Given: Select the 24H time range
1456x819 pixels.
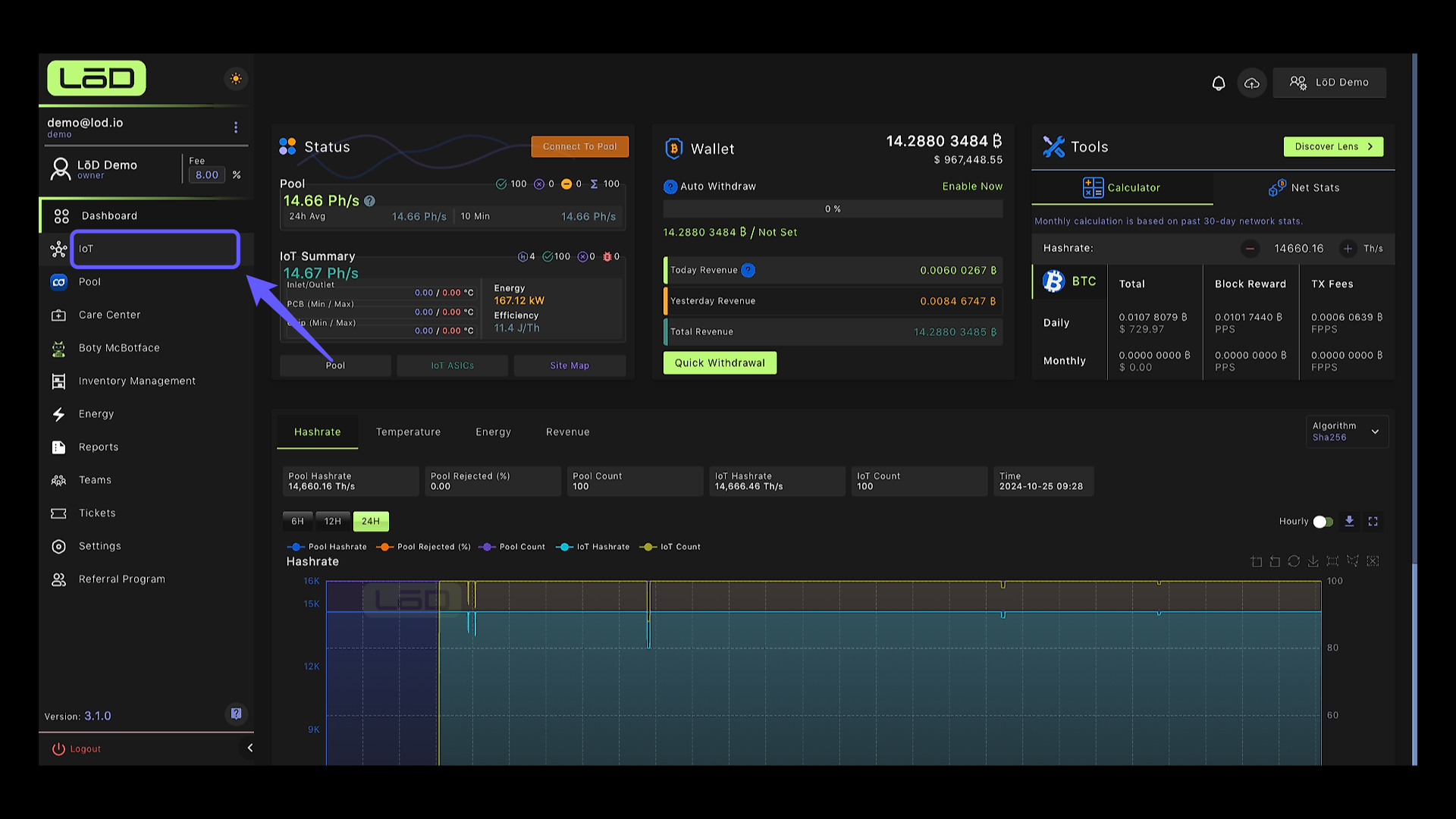Looking at the screenshot, I should [371, 522].
